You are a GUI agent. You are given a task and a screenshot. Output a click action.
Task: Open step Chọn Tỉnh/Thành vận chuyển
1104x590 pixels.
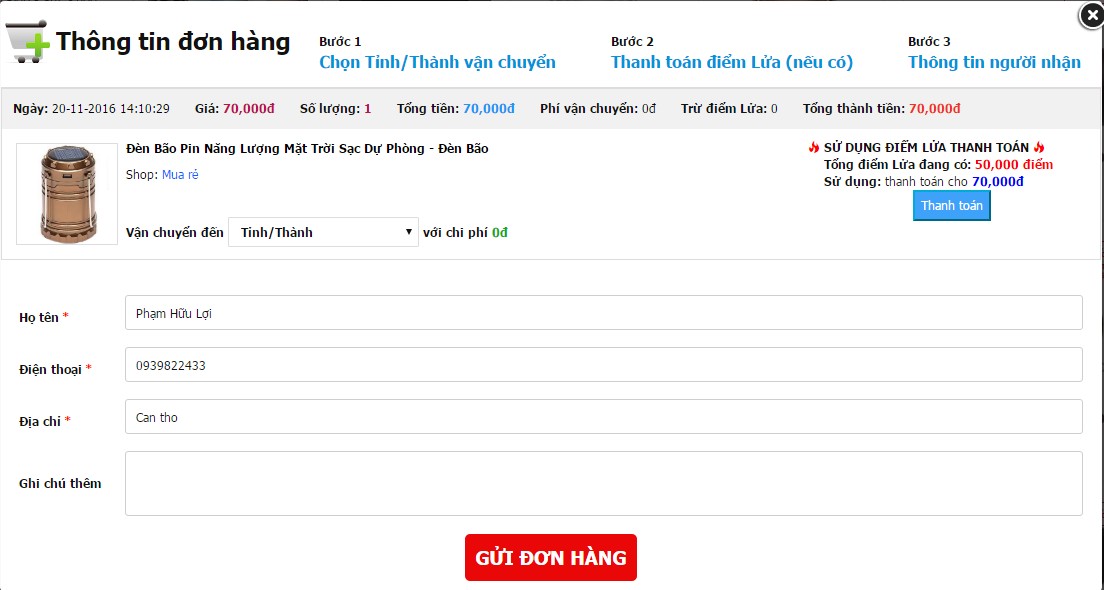(x=437, y=62)
